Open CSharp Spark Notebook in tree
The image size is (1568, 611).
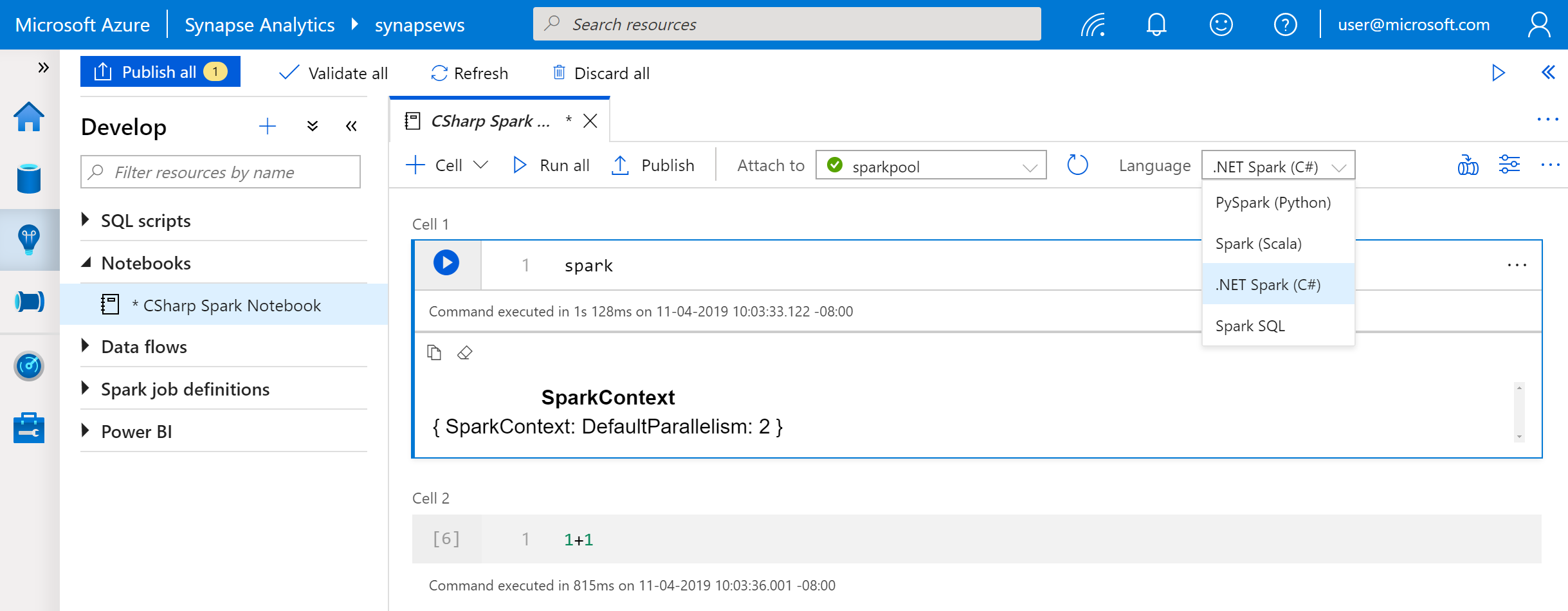pyautogui.click(x=224, y=304)
